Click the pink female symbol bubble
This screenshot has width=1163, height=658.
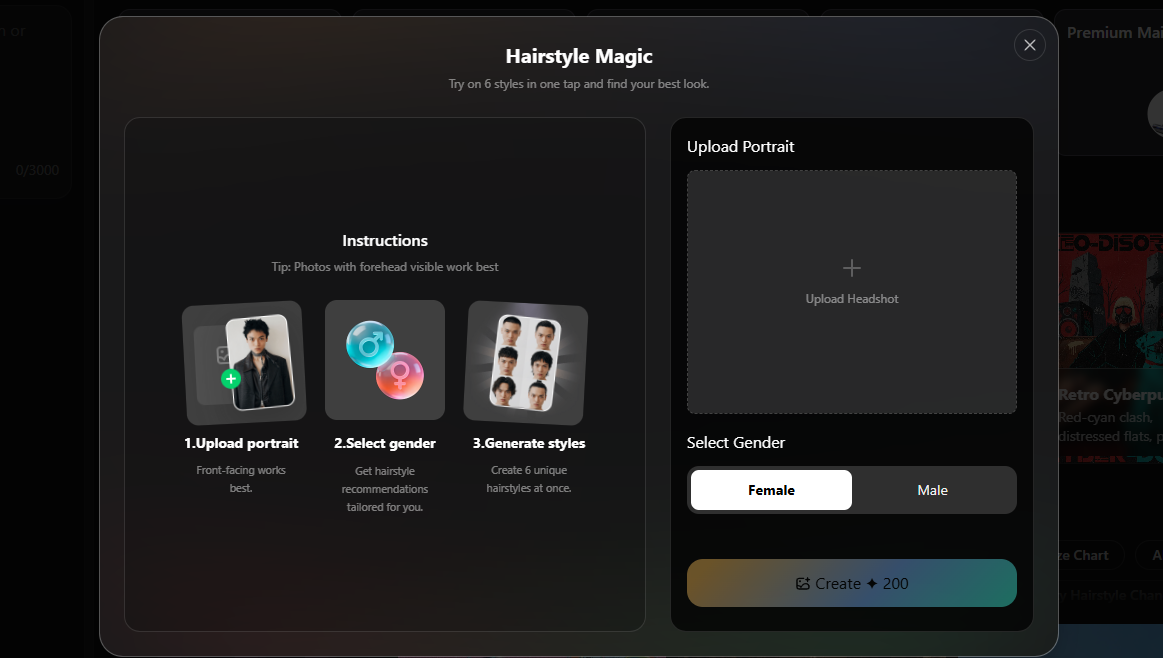(x=400, y=375)
